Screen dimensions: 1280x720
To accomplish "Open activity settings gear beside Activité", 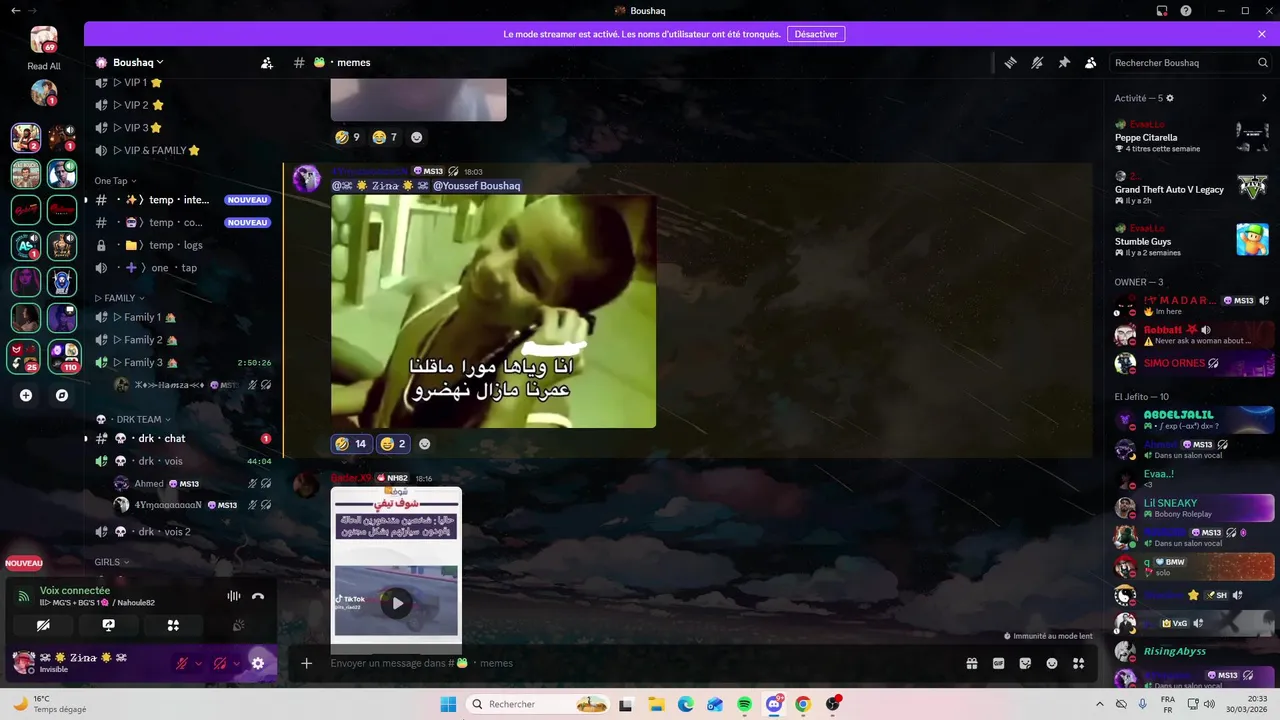I will [x=1170, y=98].
